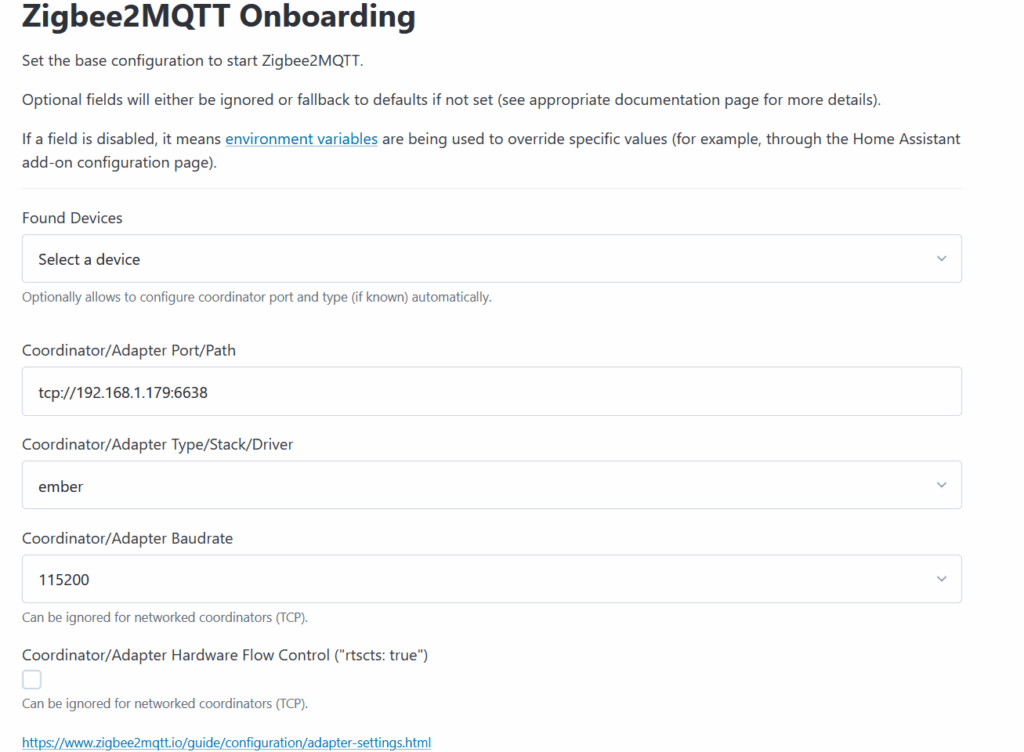Focus the Coordinator/Adapter Port/Path text field
The width and height of the screenshot is (1024, 752).
490,392
